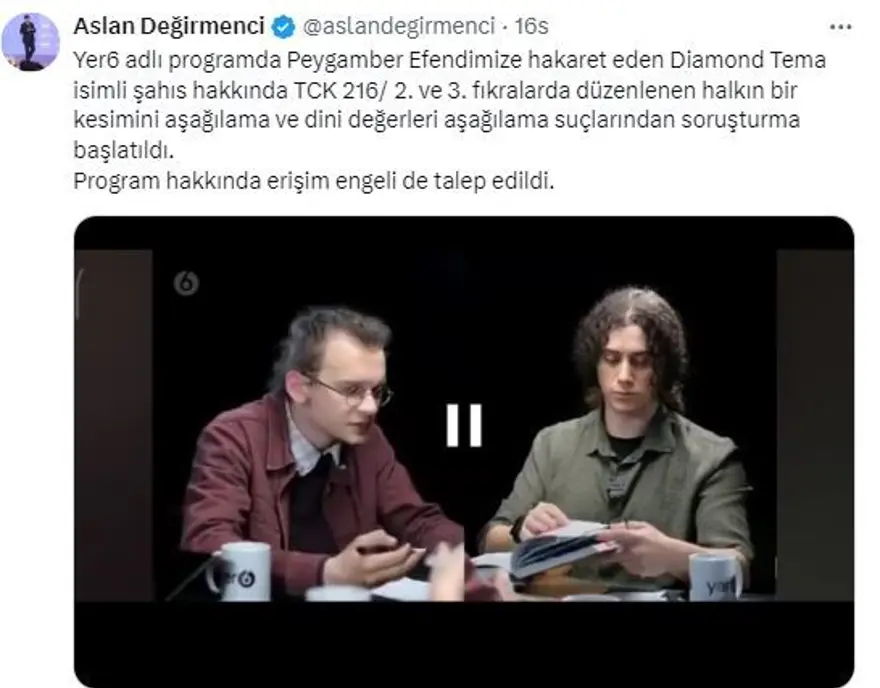Viewport: 880px width, 688px height.
Task: Click the phone held by left man
Action: coord(379,549)
